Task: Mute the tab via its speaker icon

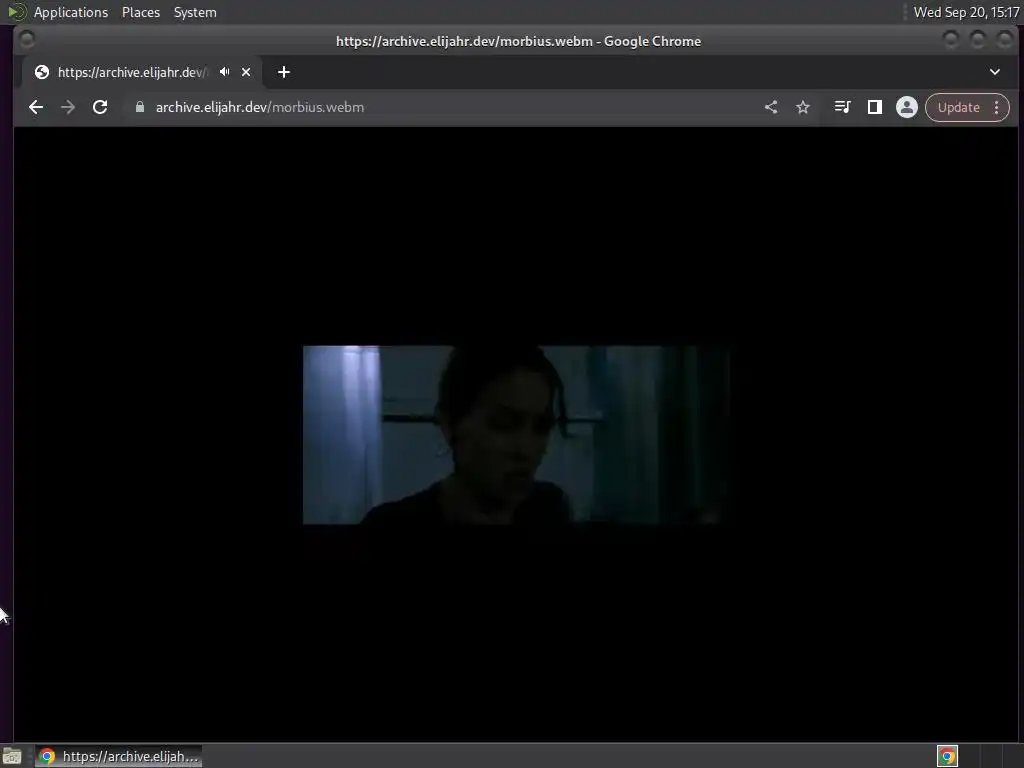Action: (x=225, y=72)
